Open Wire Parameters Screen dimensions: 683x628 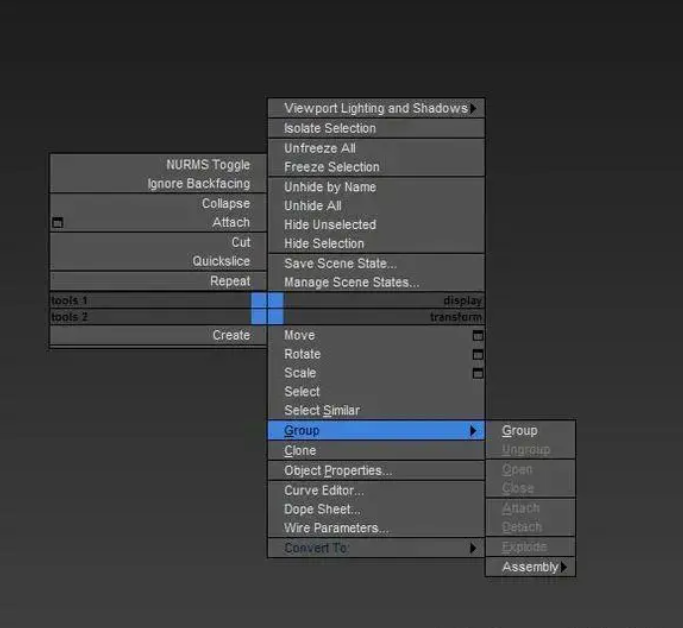(x=336, y=528)
